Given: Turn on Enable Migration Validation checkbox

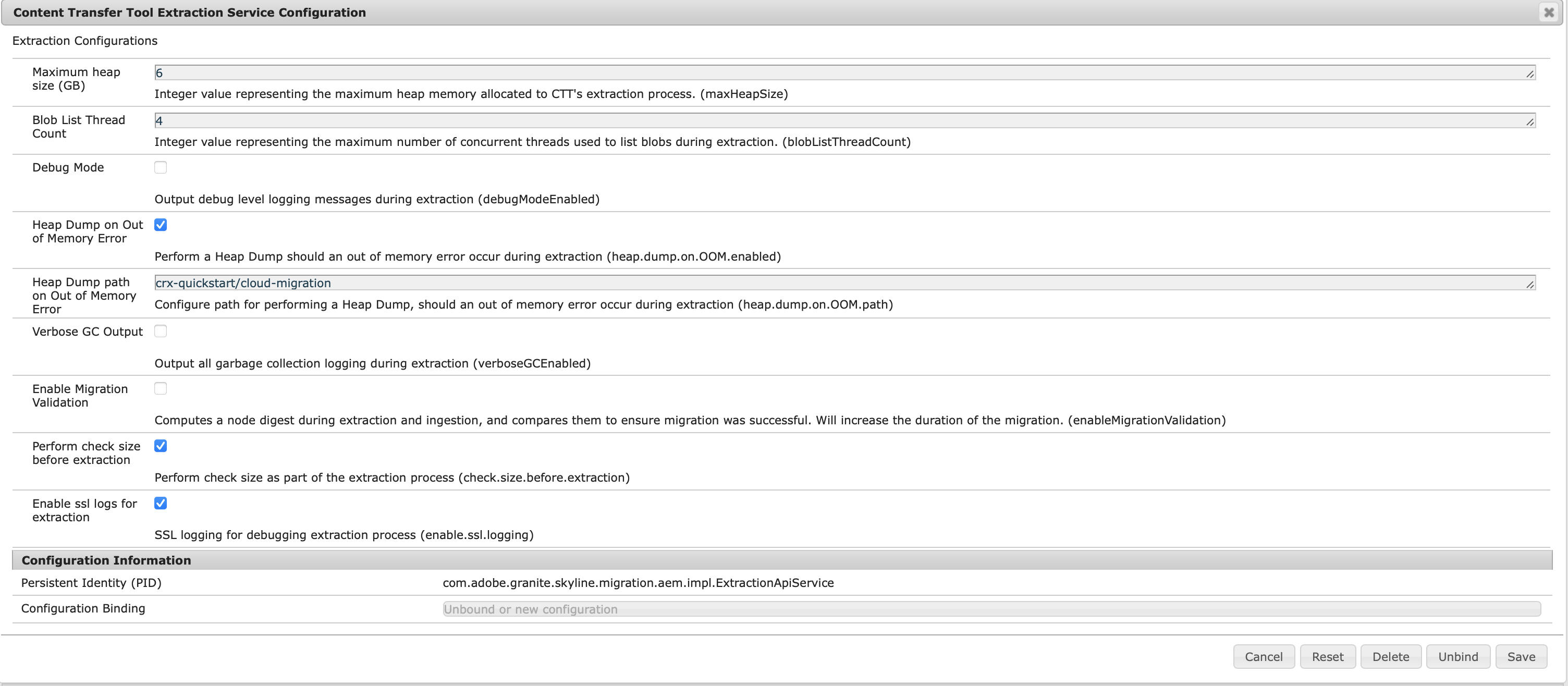Looking at the screenshot, I should pyautogui.click(x=161, y=388).
